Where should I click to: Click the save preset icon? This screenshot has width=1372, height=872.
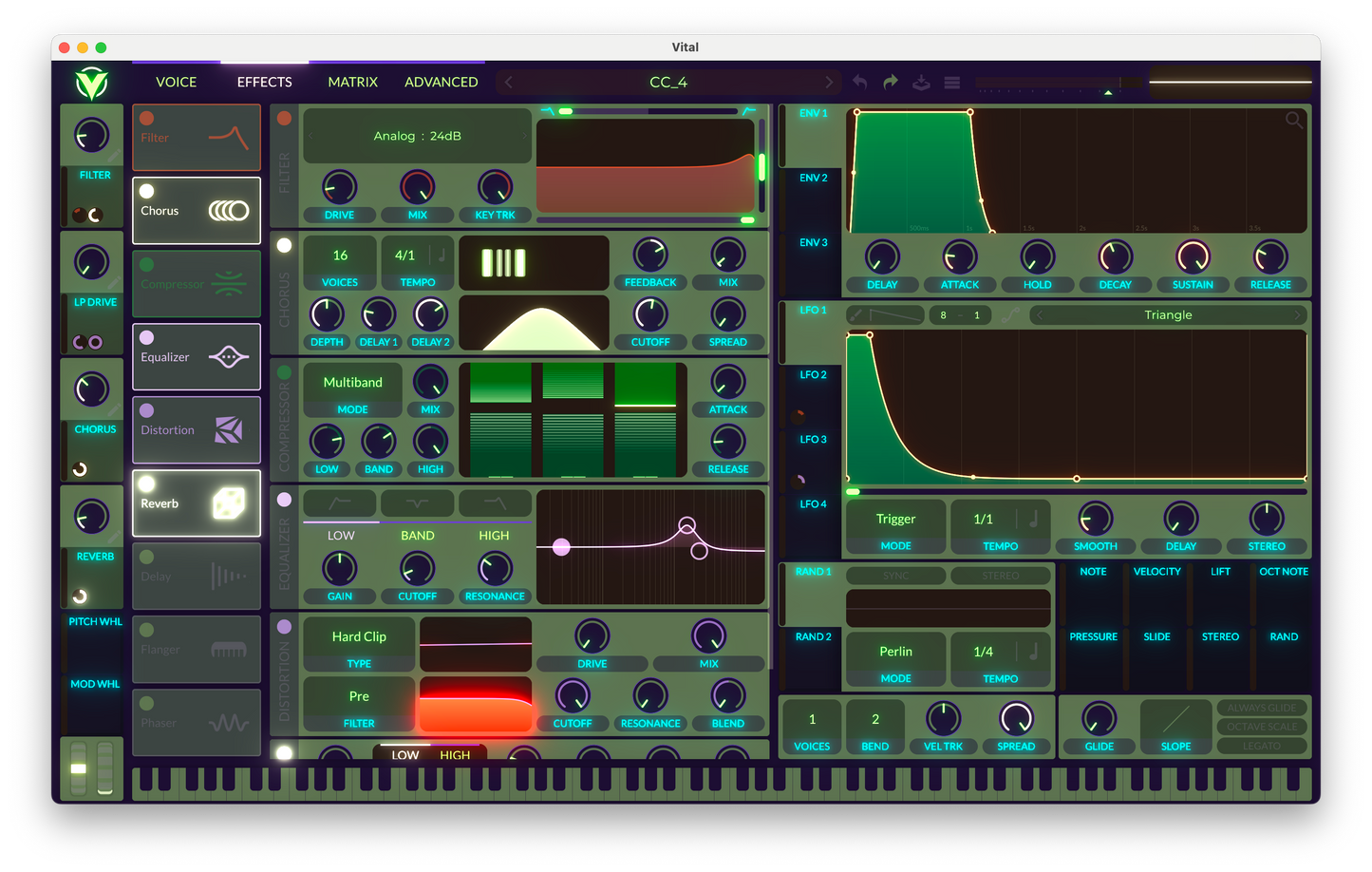click(921, 83)
